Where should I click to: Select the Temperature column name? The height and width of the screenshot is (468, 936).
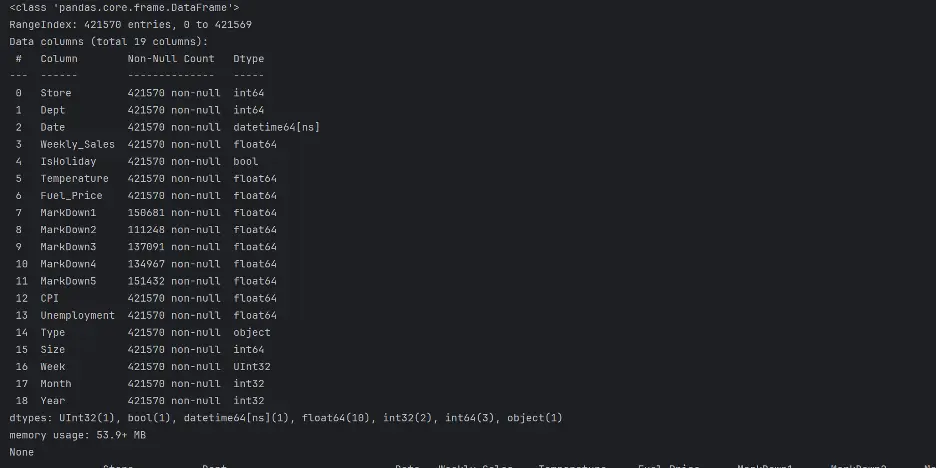pos(75,178)
